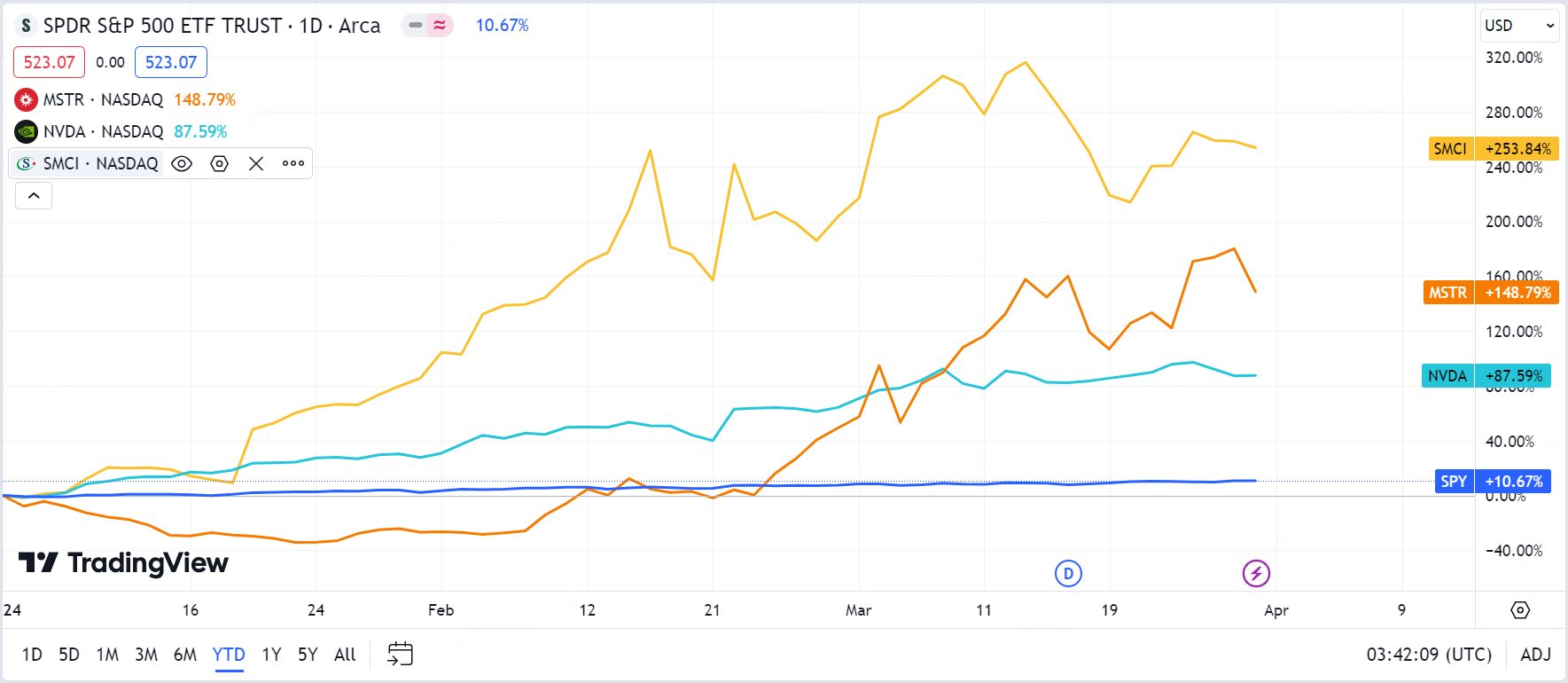
Task: Click the YTD range button
Action: coord(229,655)
